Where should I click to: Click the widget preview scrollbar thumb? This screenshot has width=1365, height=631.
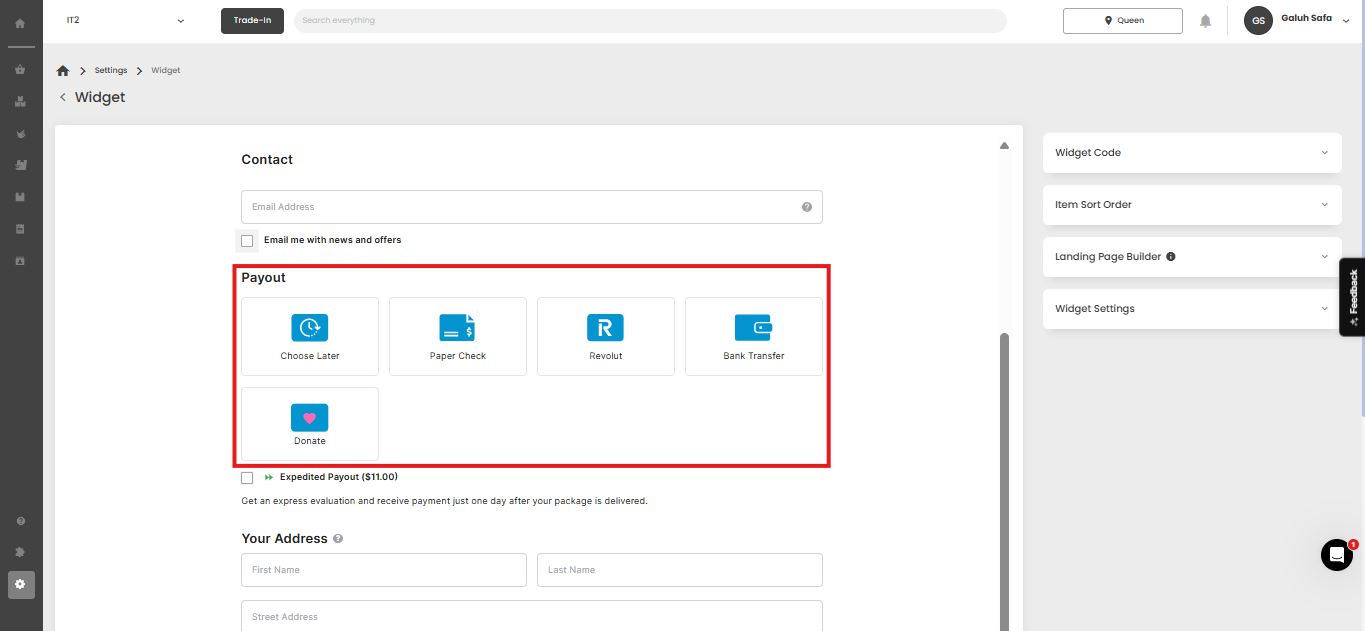tap(1005, 482)
